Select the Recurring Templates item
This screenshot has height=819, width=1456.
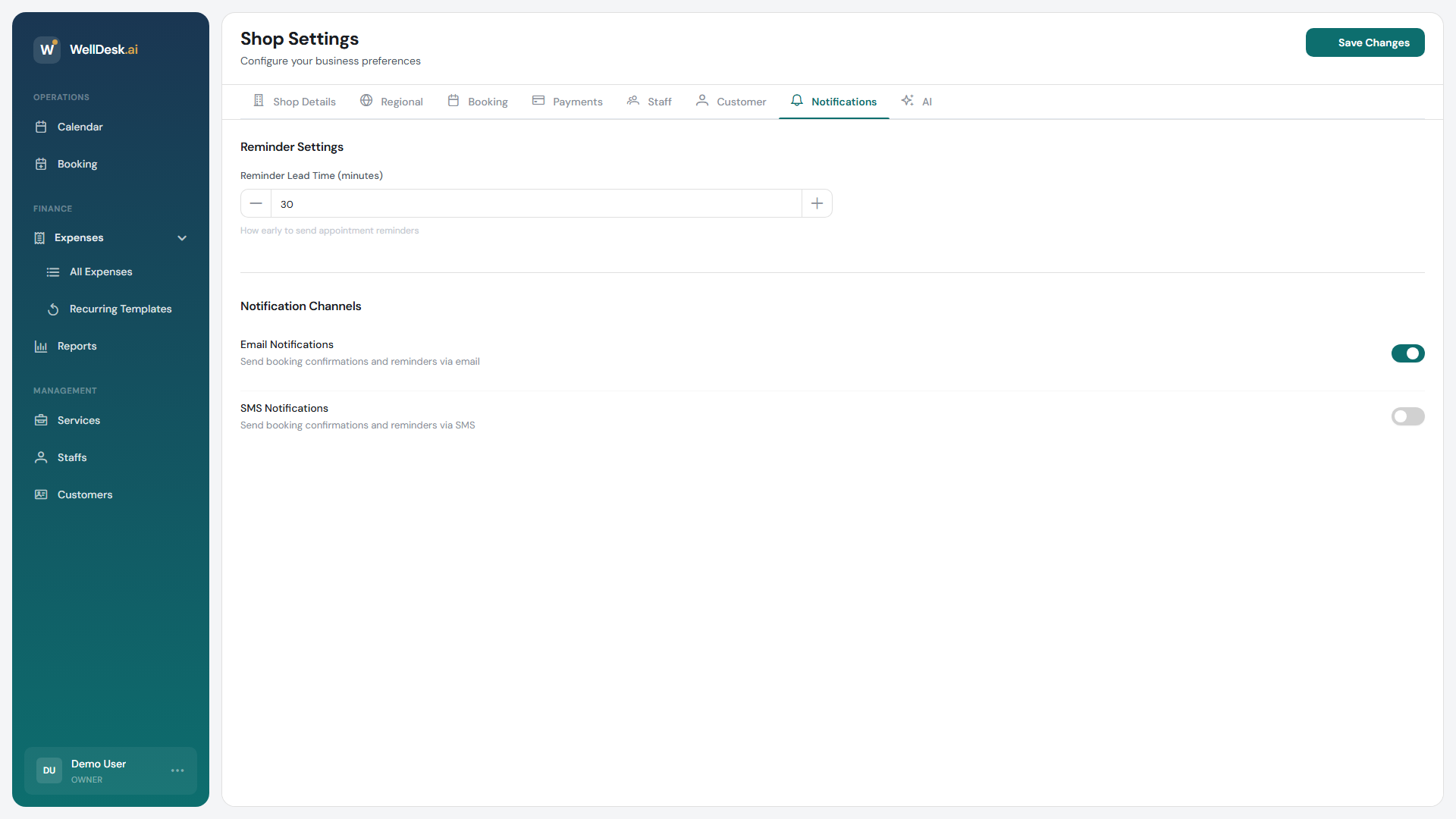pyautogui.click(x=120, y=309)
